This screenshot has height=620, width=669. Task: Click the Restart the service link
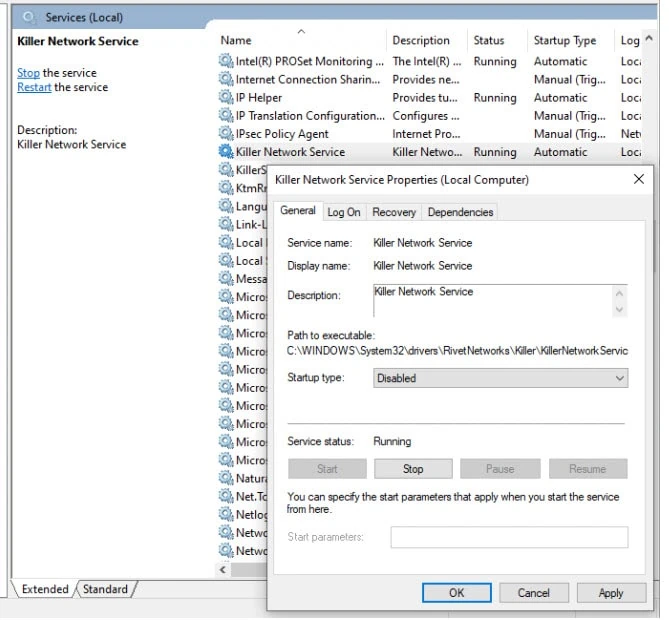[x=34, y=87]
